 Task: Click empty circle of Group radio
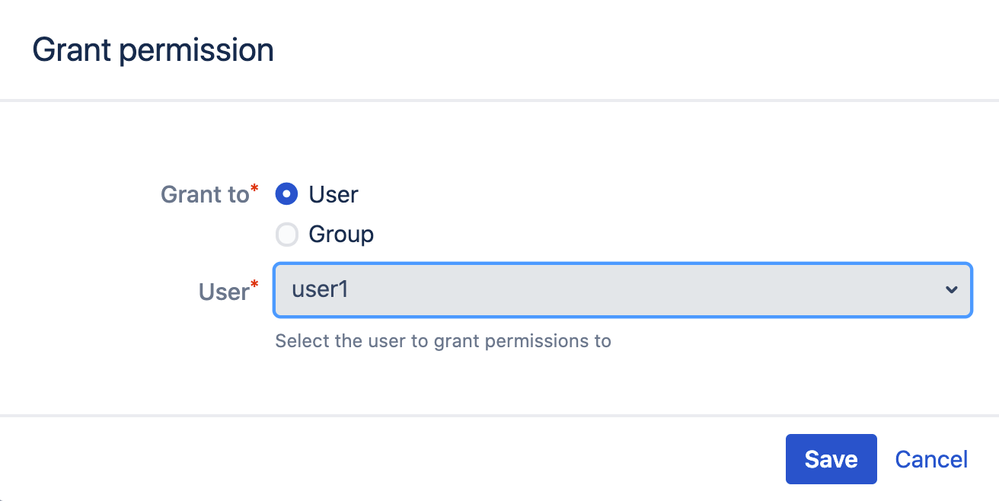coord(287,234)
